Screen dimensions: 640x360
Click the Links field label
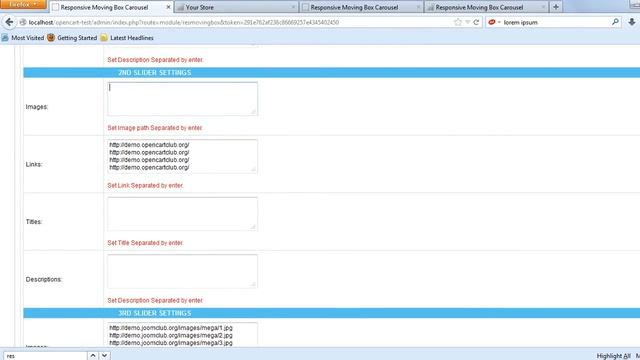[x=34, y=164]
